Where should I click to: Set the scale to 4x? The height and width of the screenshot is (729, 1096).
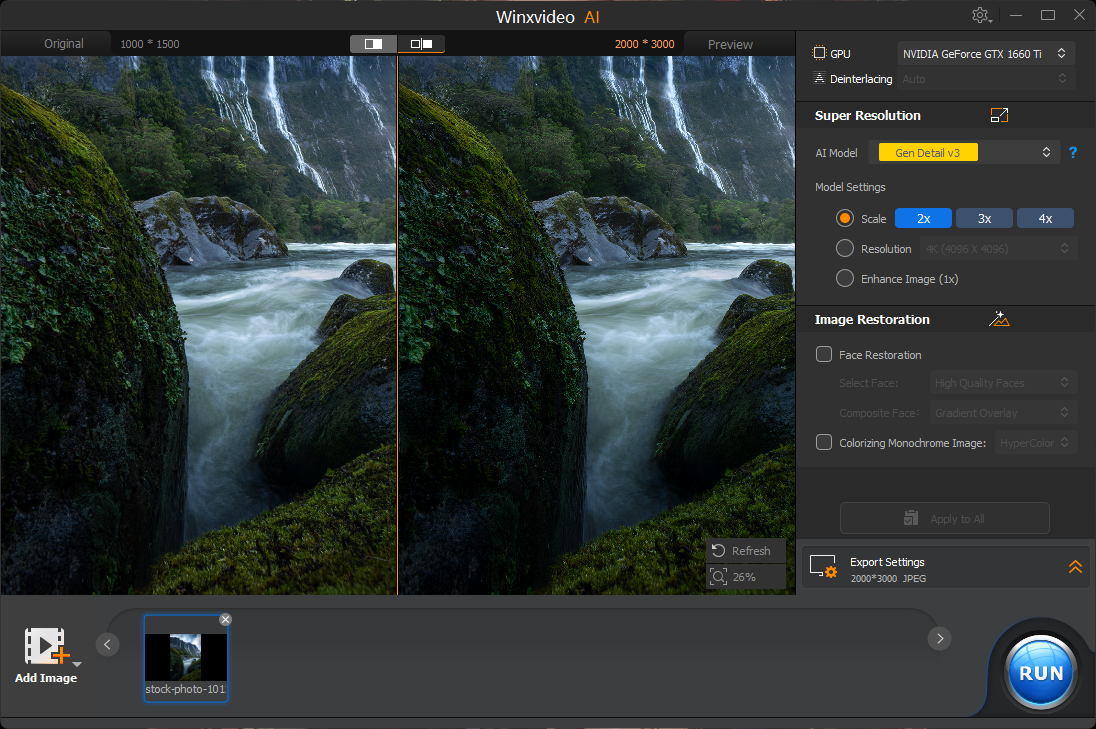1045,218
